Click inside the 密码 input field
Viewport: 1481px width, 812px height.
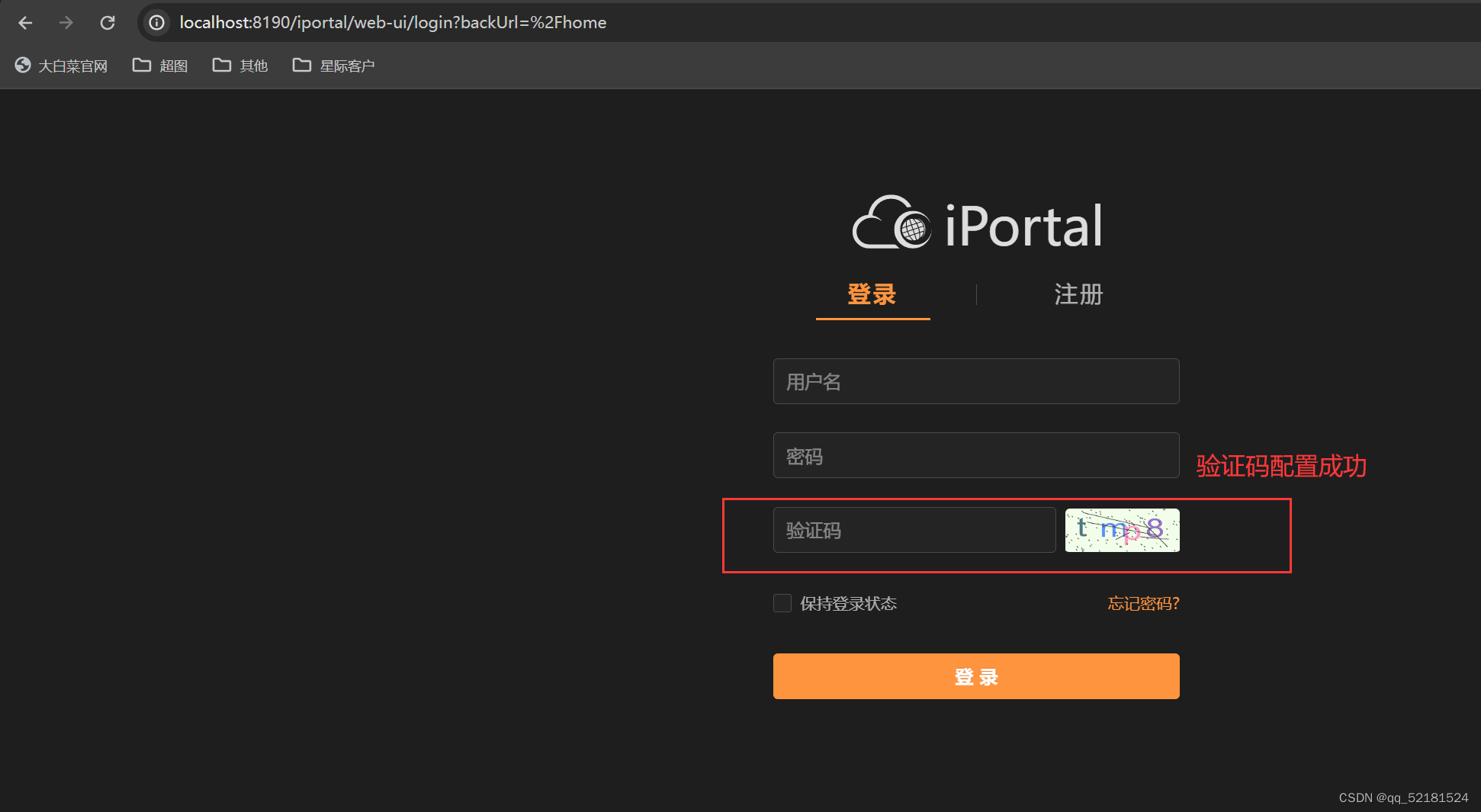coord(975,455)
